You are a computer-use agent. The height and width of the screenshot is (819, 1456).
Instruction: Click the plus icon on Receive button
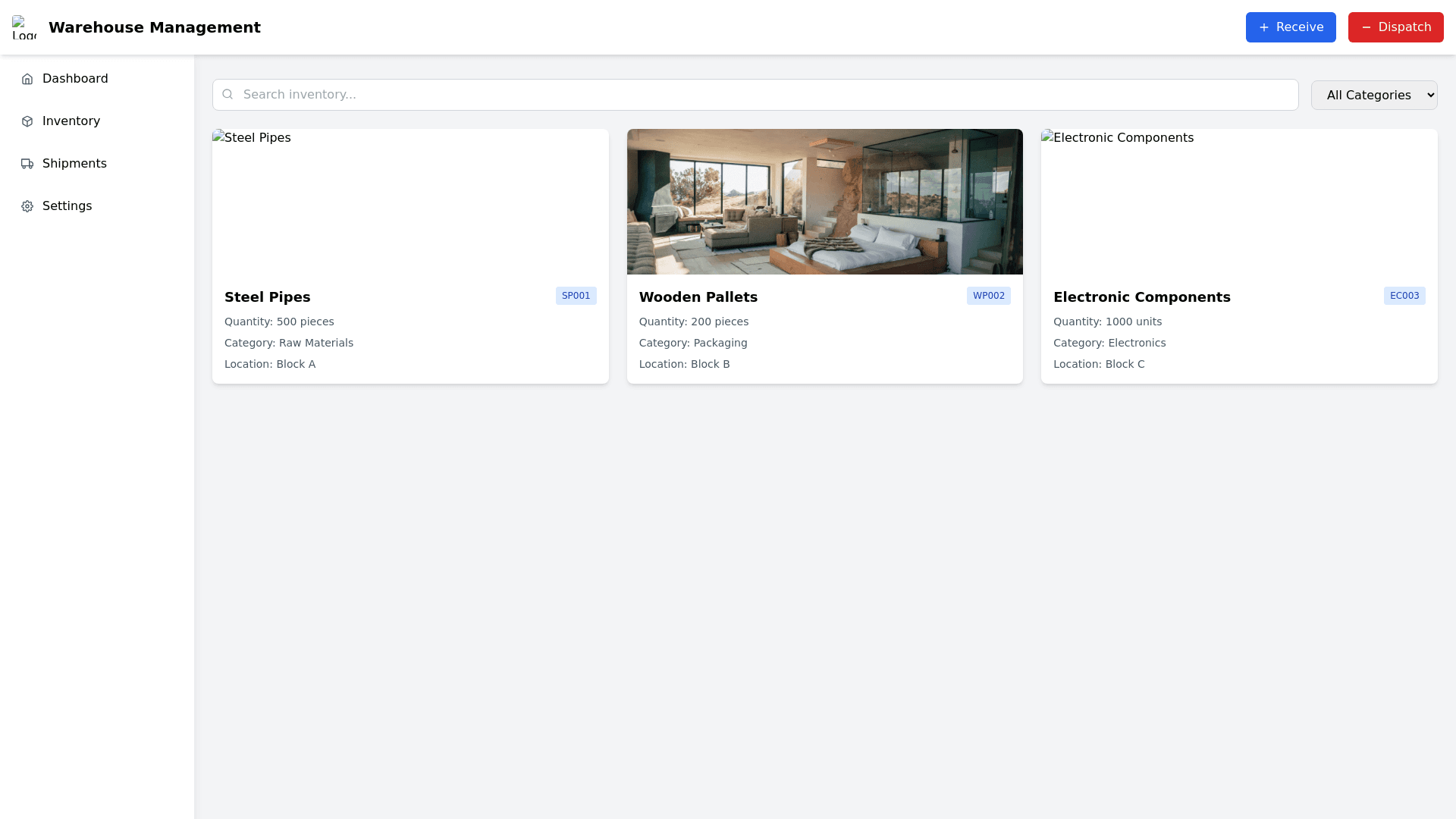coord(1263,27)
